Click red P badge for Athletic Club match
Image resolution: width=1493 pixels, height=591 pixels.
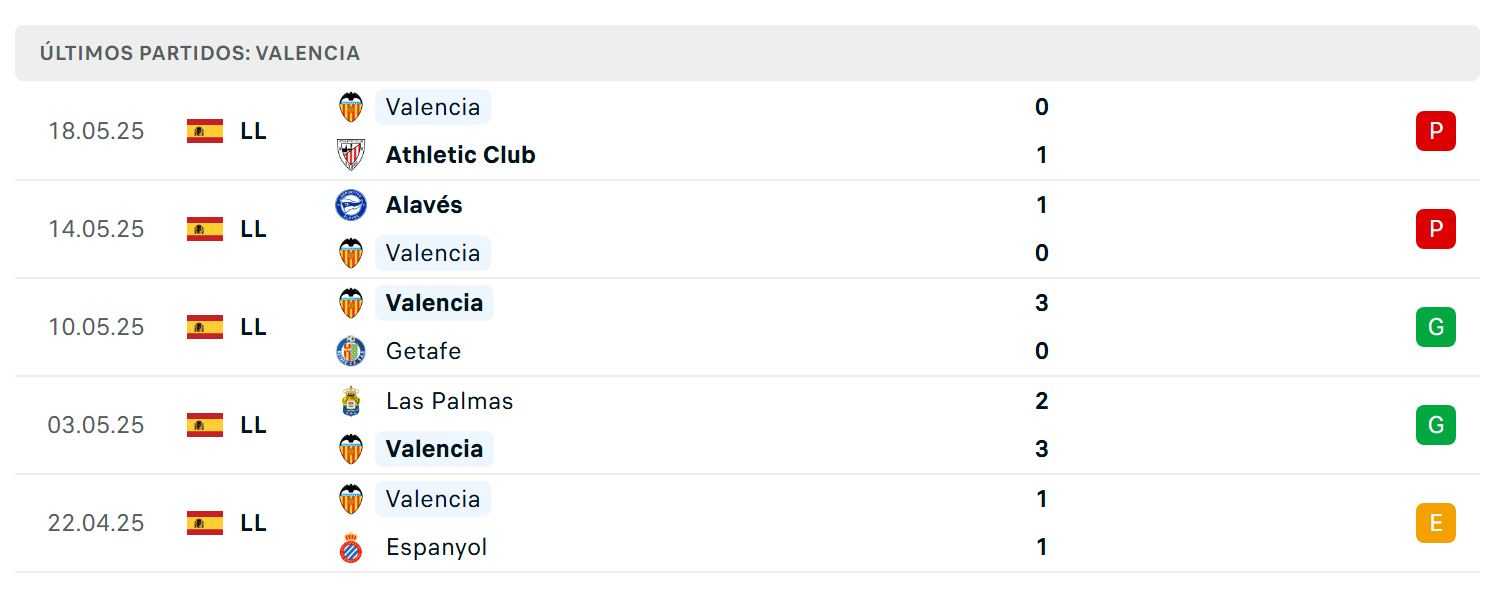(x=1436, y=131)
